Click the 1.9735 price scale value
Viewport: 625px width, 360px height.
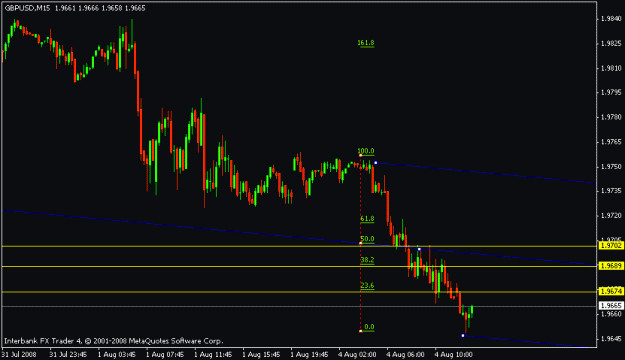[611, 191]
